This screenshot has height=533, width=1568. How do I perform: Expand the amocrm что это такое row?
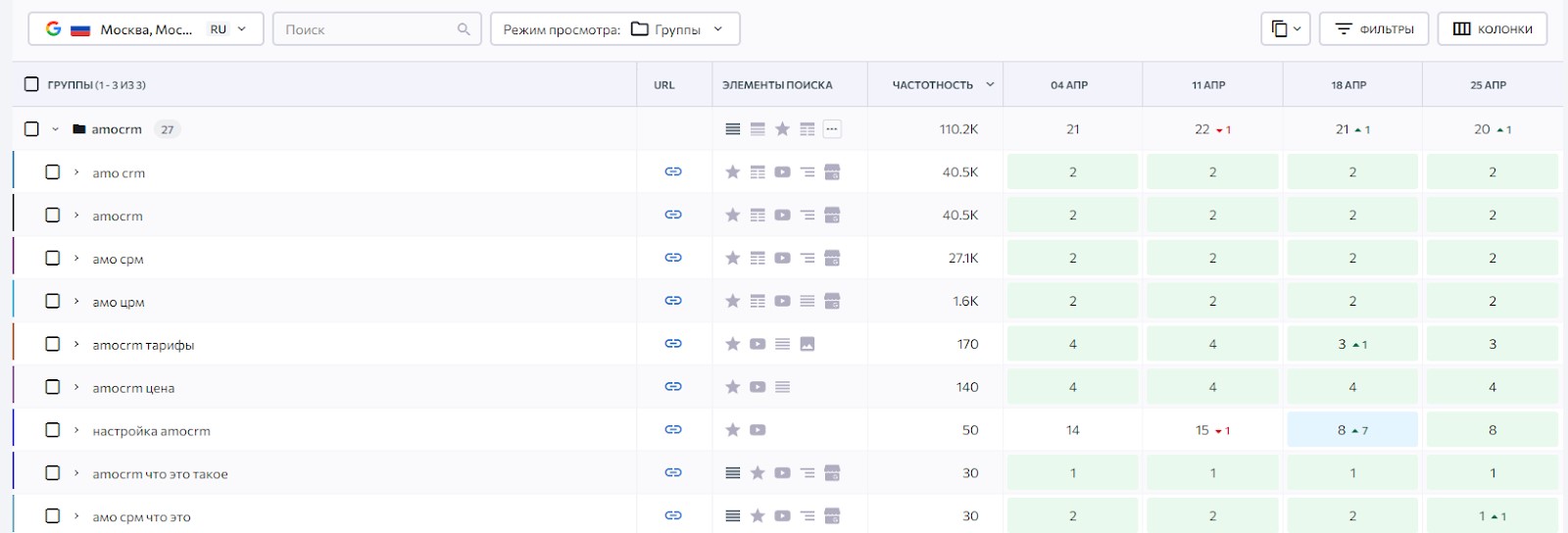coord(76,472)
